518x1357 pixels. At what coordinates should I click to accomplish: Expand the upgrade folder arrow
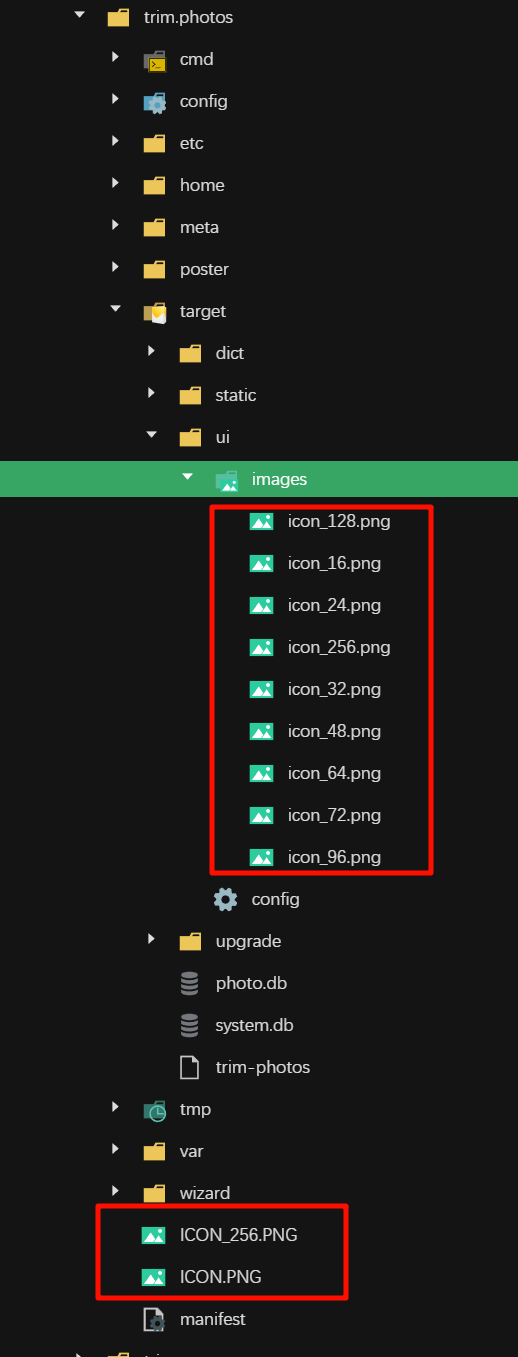[x=152, y=939]
